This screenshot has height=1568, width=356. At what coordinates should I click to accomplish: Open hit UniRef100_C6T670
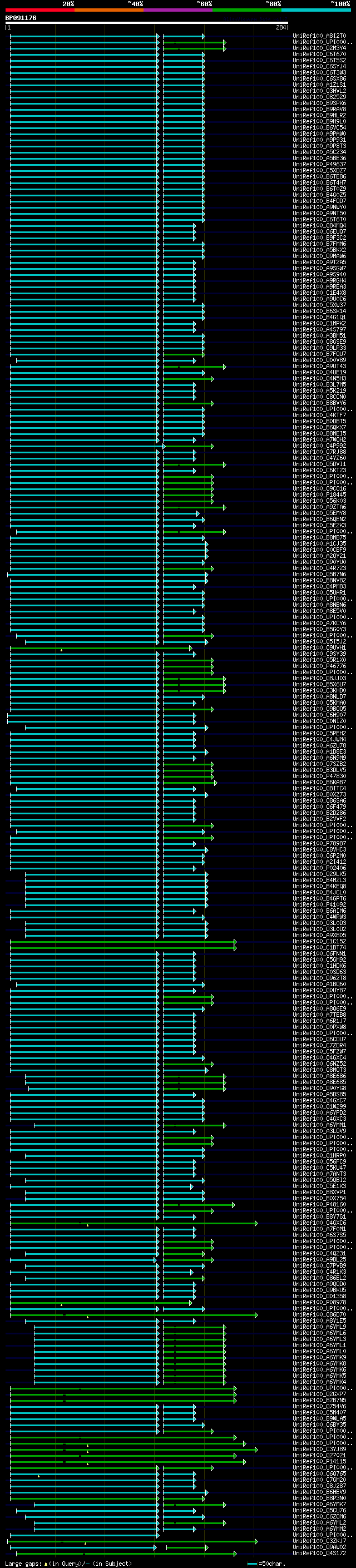(319, 54)
